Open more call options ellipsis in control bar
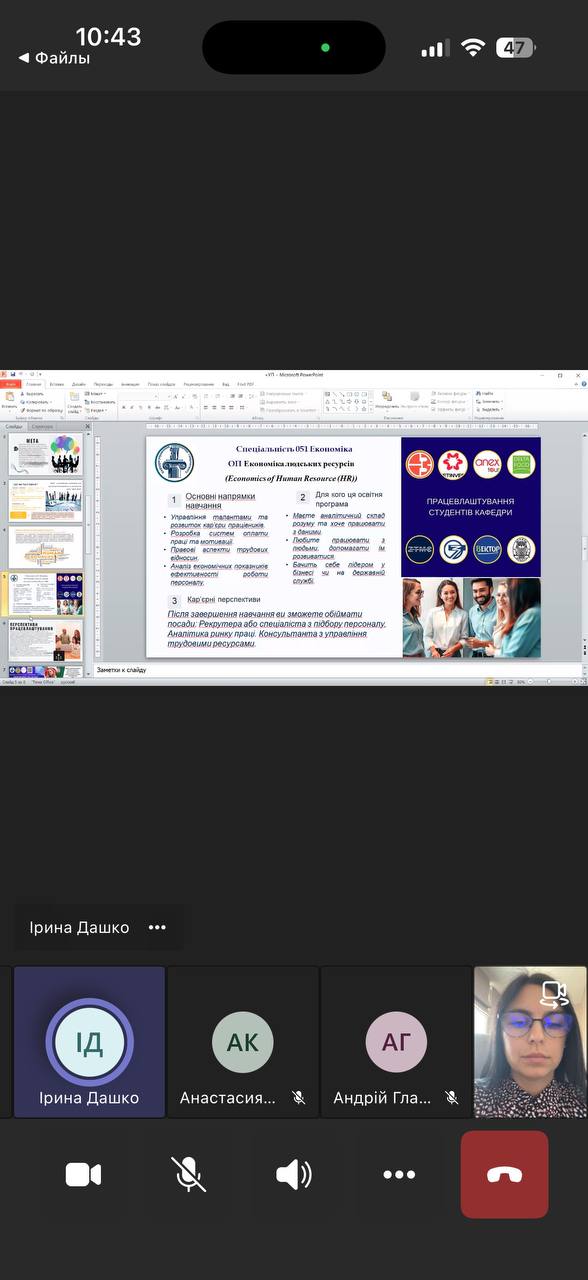This screenshot has width=588, height=1280. click(x=398, y=1175)
